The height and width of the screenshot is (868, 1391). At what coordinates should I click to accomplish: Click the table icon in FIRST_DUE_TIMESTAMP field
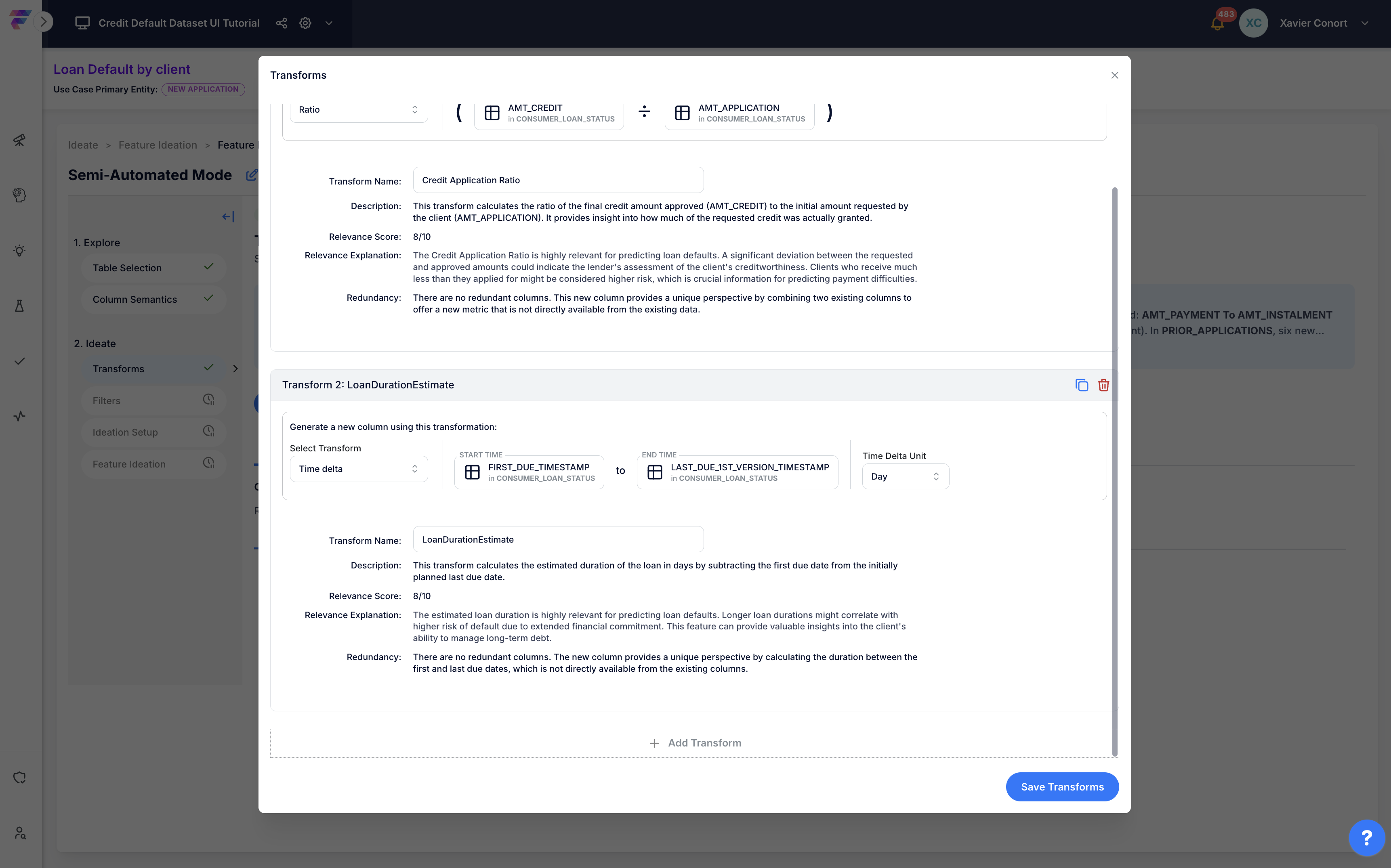[x=472, y=472]
